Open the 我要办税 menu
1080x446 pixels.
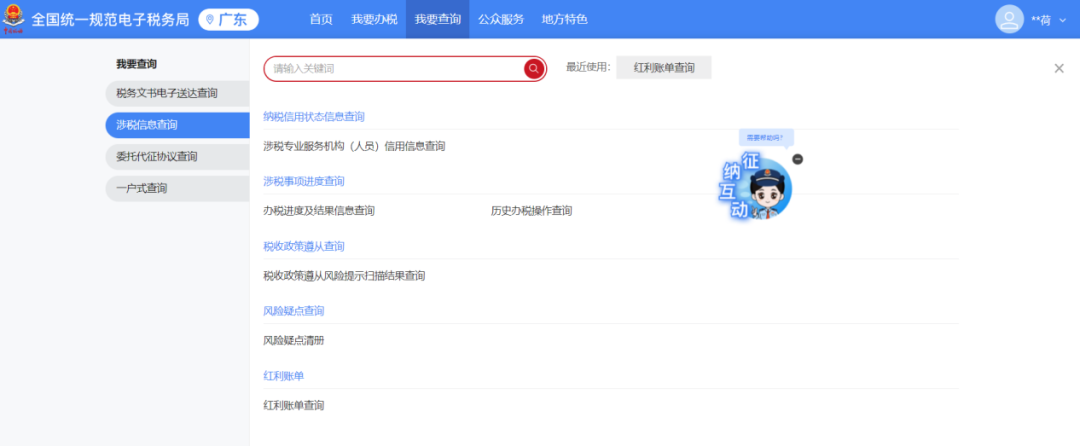coord(372,19)
